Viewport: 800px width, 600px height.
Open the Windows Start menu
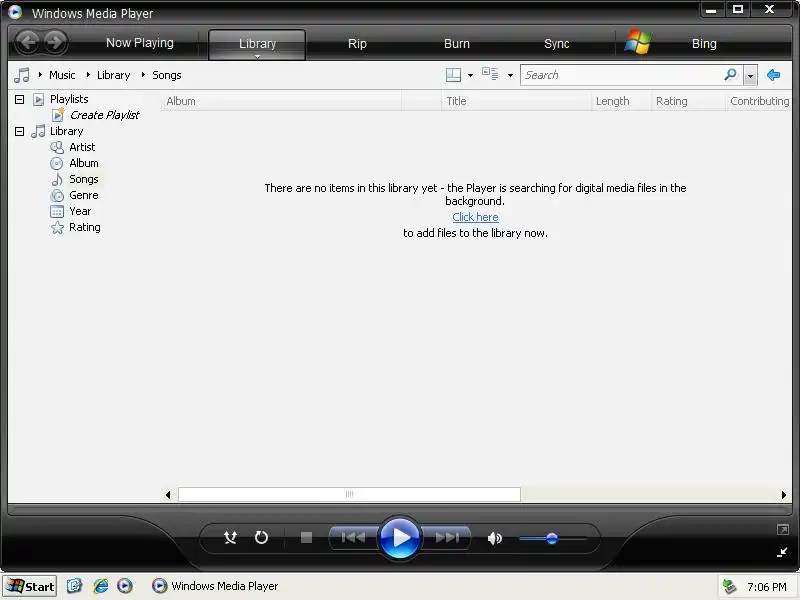click(30, 586)
